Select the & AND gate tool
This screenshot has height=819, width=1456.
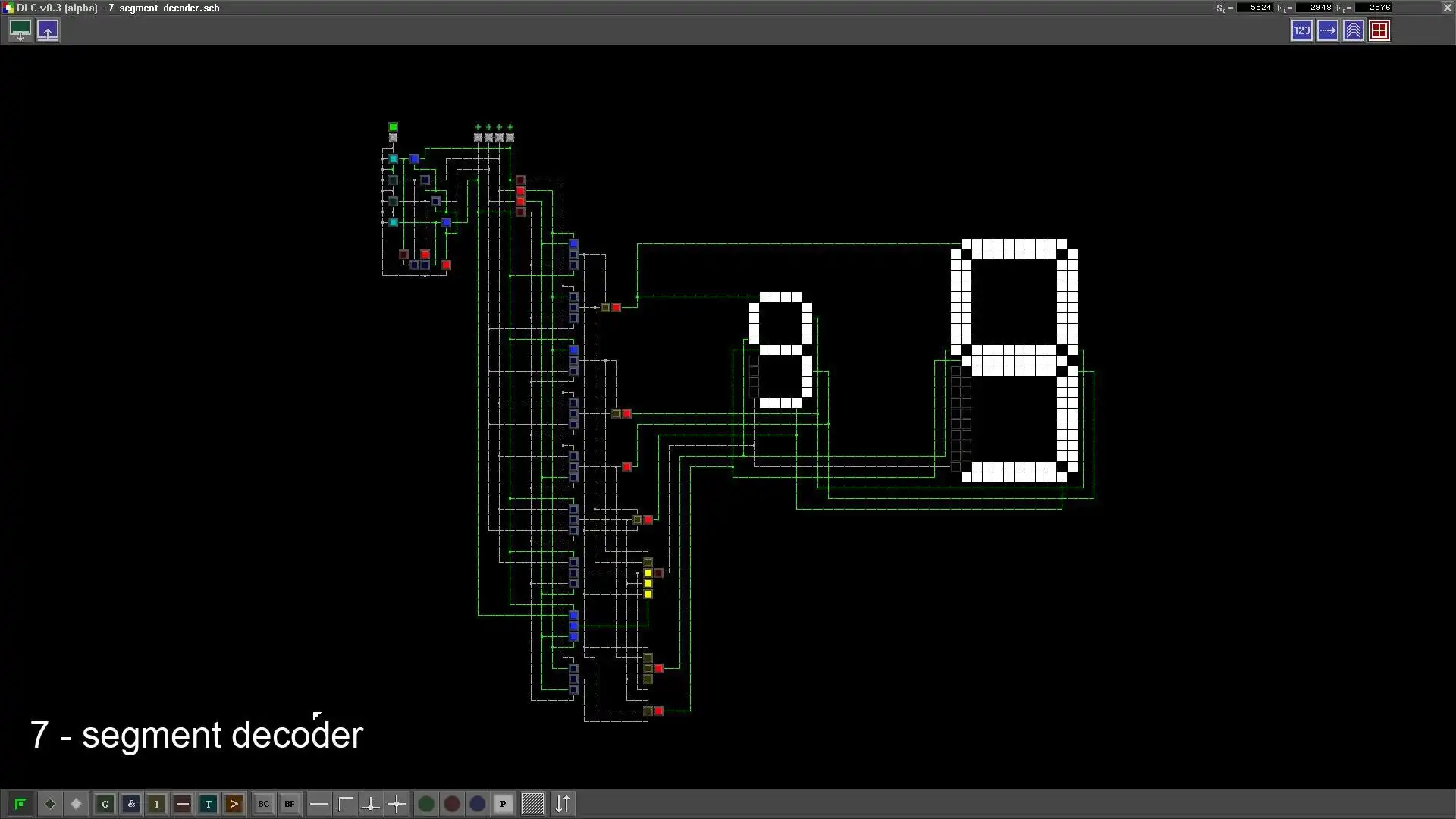pos(131,804)
